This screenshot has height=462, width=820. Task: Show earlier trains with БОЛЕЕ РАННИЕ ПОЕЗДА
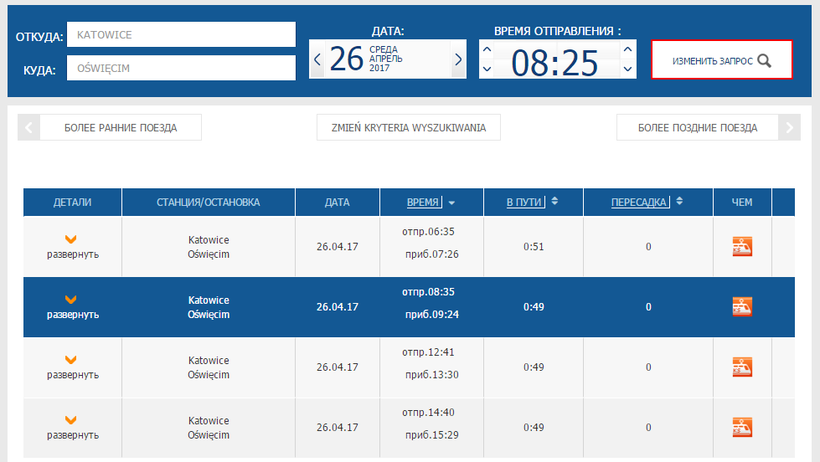pyautogui.click(x=120, y=128)
